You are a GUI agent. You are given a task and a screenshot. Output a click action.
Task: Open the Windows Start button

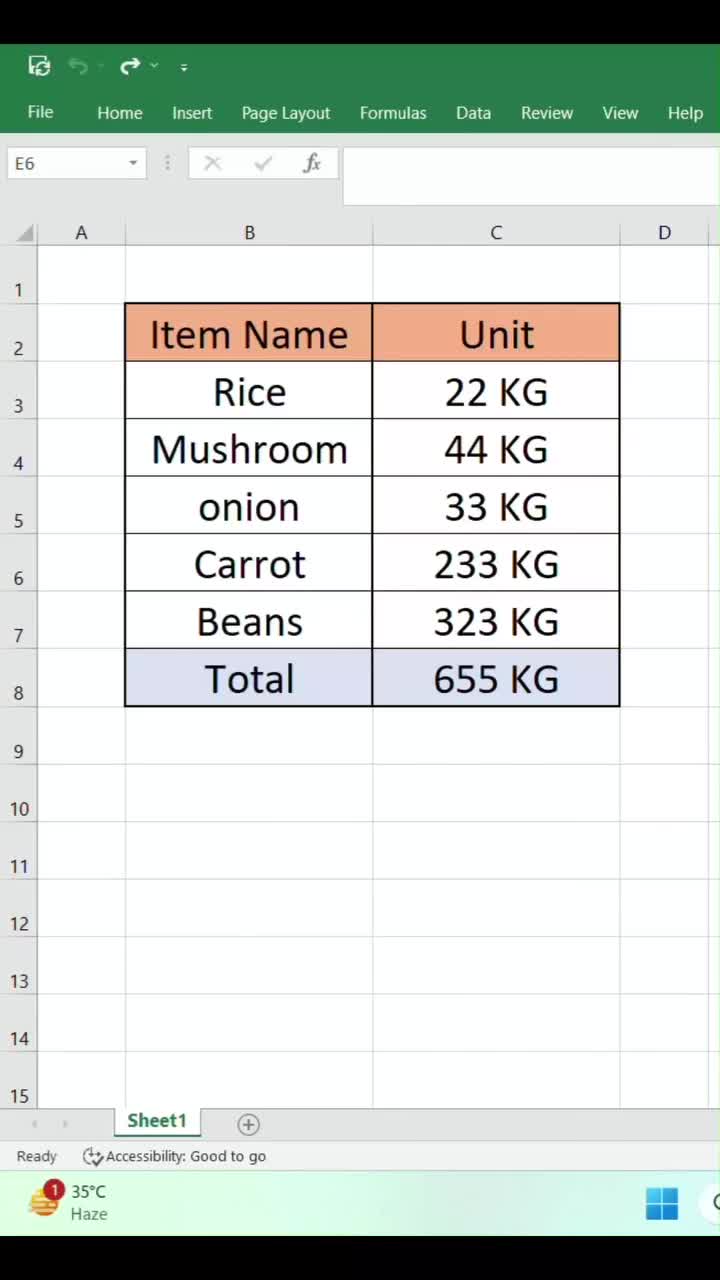pos(661,1203)
